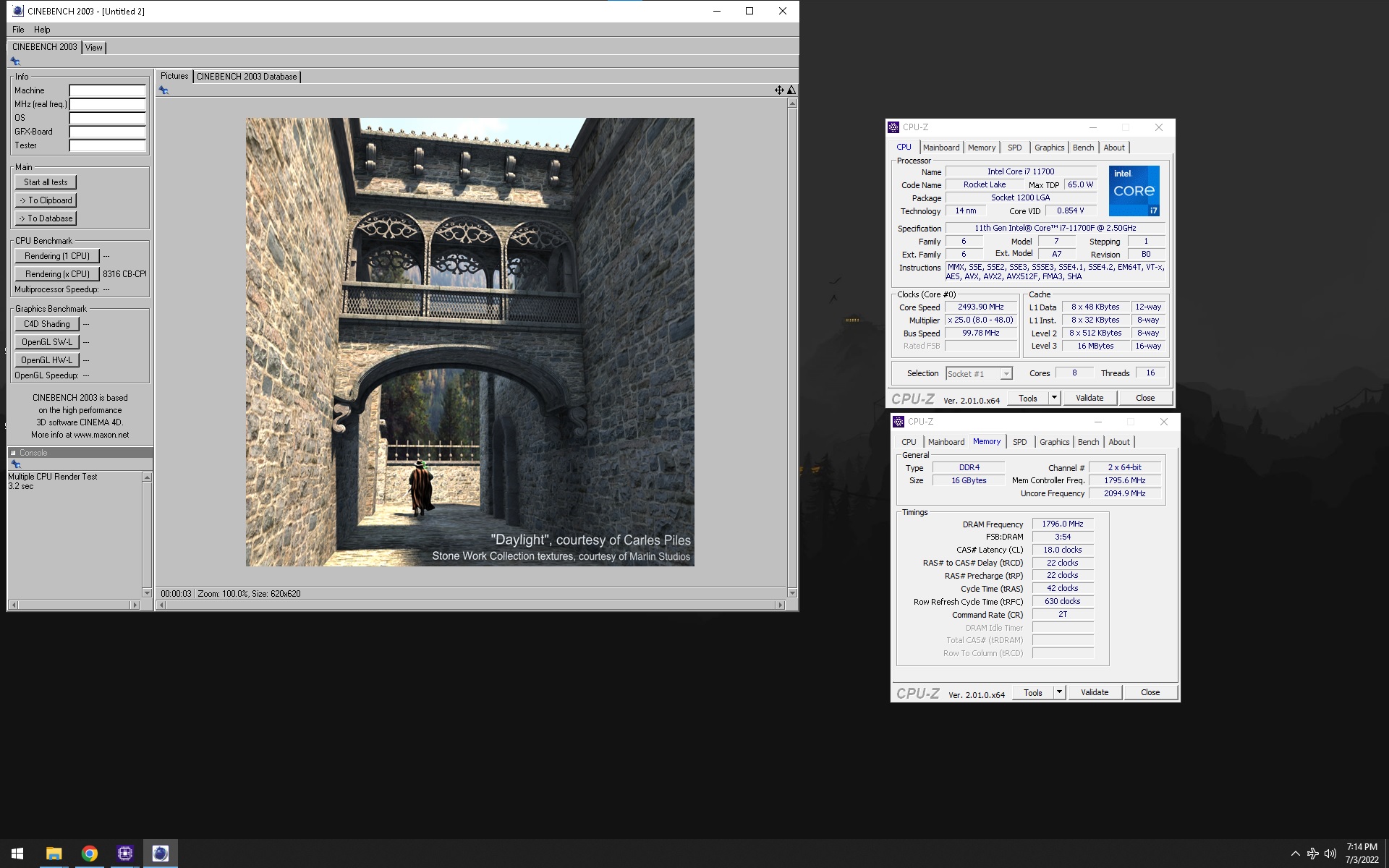
Task: Click pin icon in Console panel
Action: coord(15,464)
